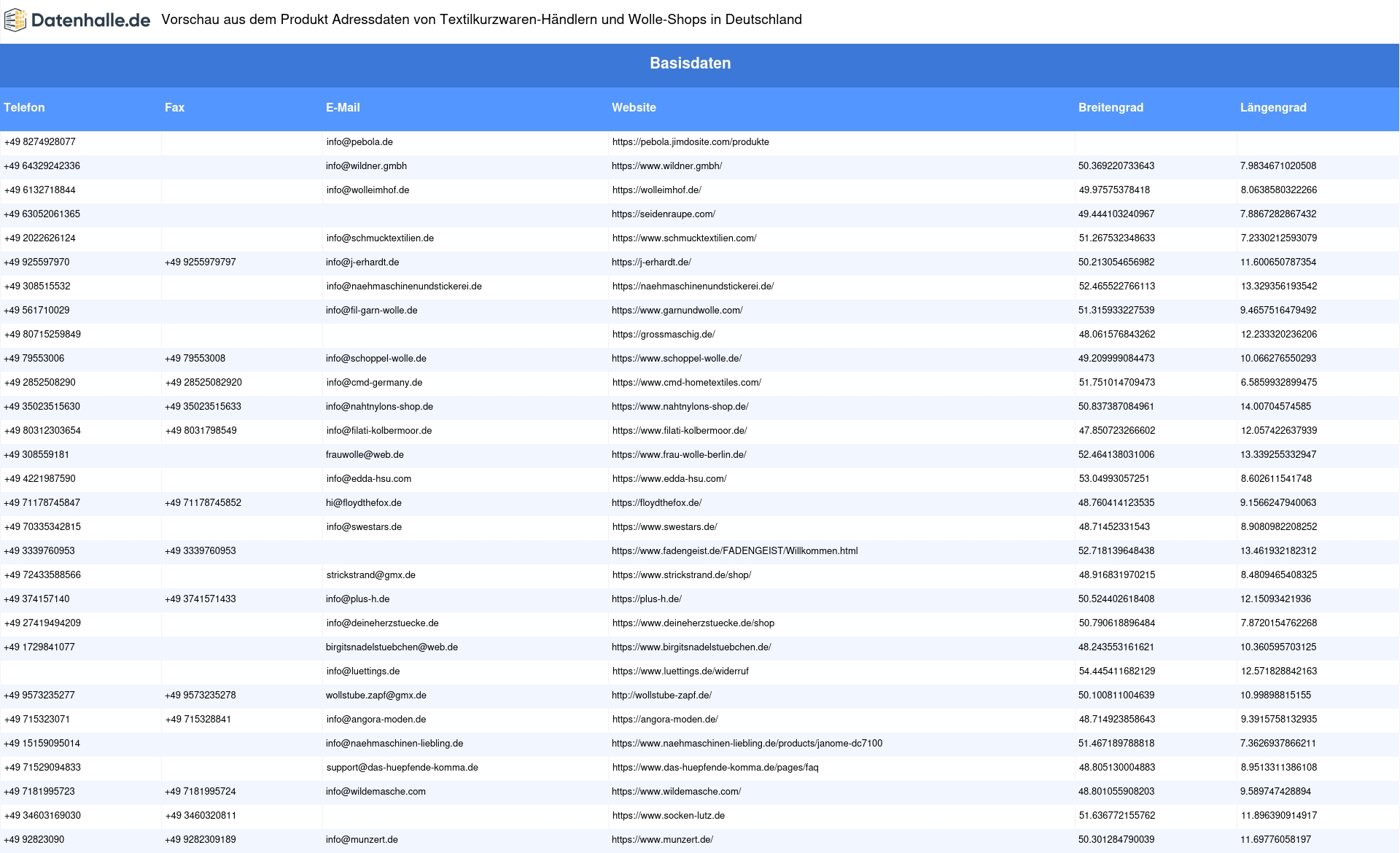Click the fadengeist.de Willkommen.html website
The image size is (1400, 853).
[734, 551]
